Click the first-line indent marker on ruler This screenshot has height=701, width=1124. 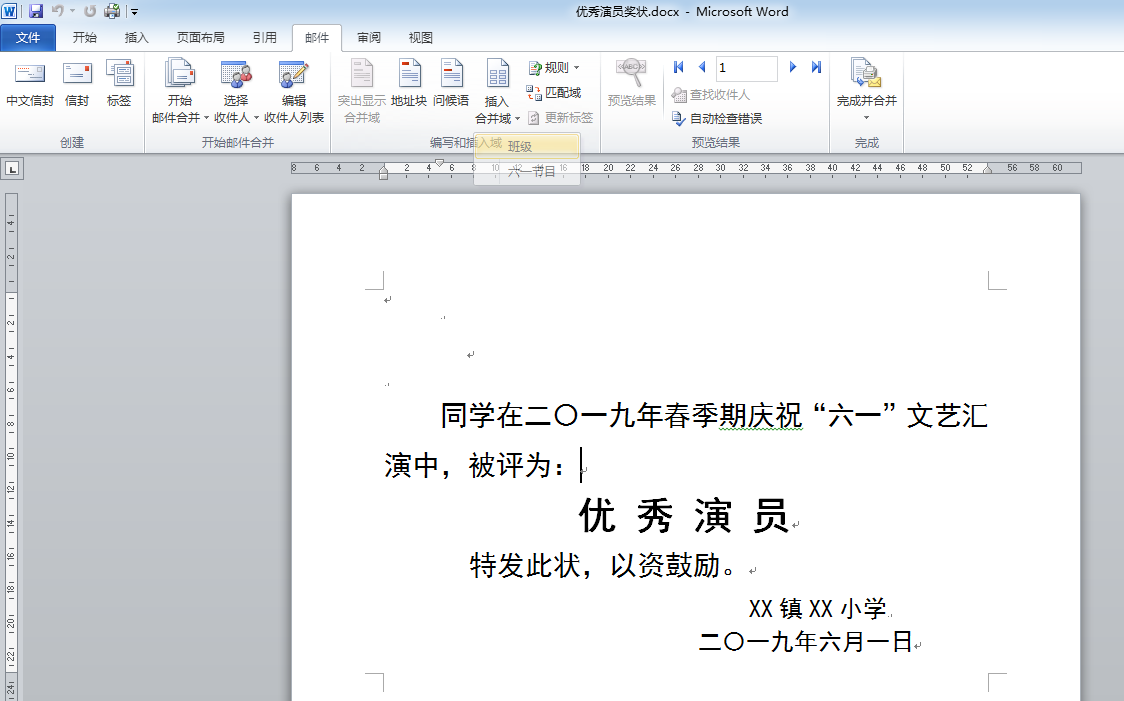[x=439, y=163]
